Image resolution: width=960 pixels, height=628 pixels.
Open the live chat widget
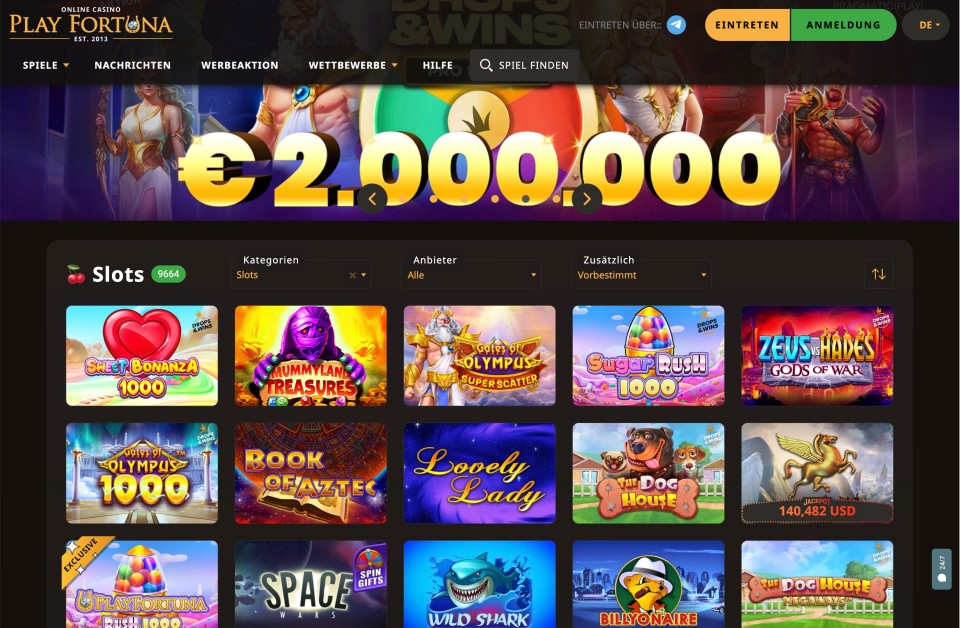tap(942, 569)
